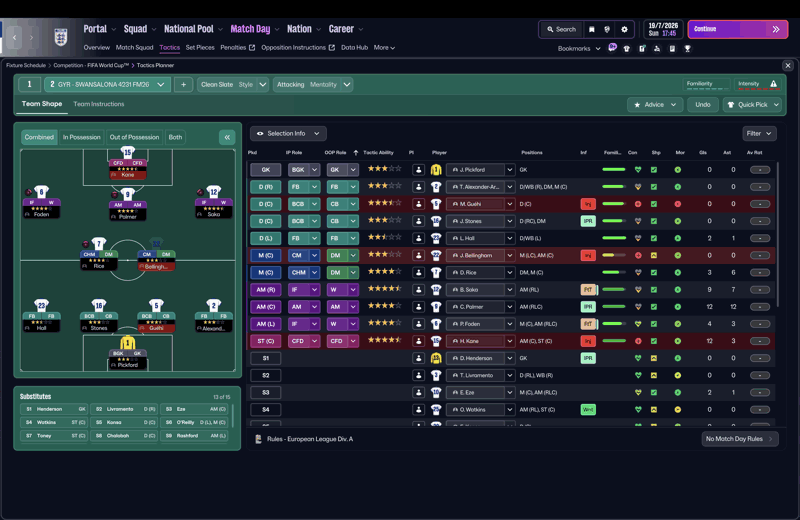
Task: Go forward with the right arrow
Action: click(31, 37)
